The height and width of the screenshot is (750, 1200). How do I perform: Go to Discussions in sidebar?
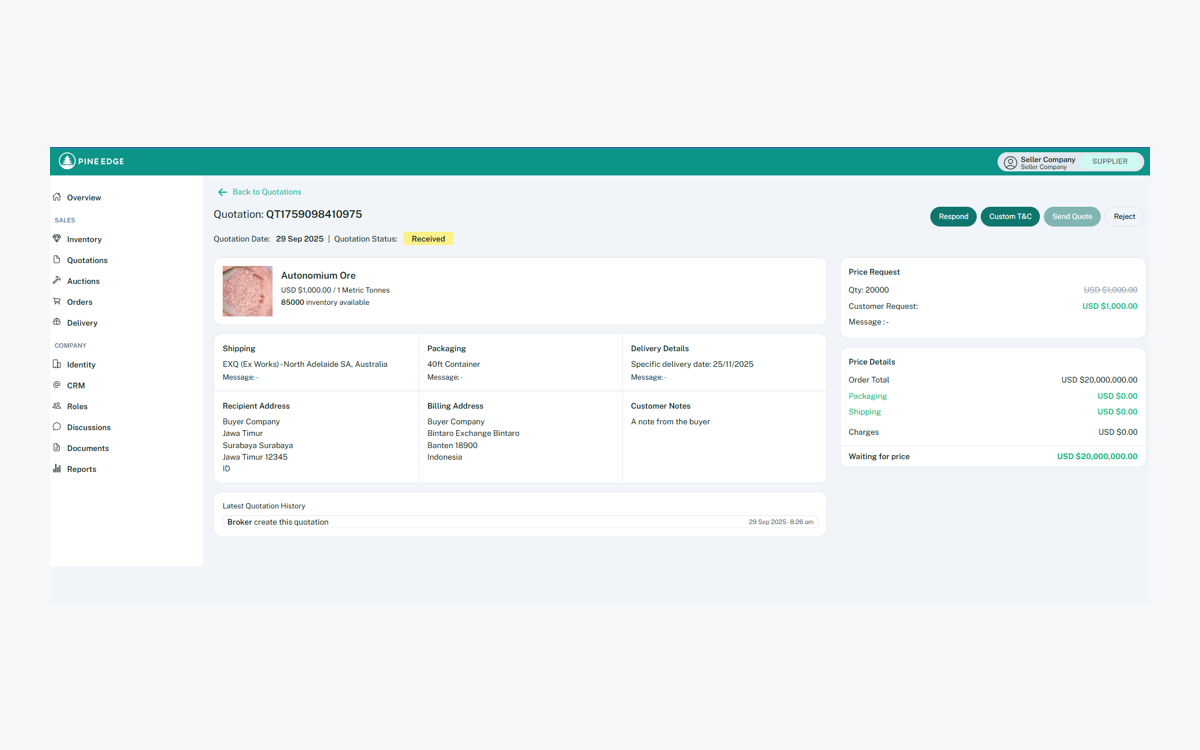tap(88, 427)
